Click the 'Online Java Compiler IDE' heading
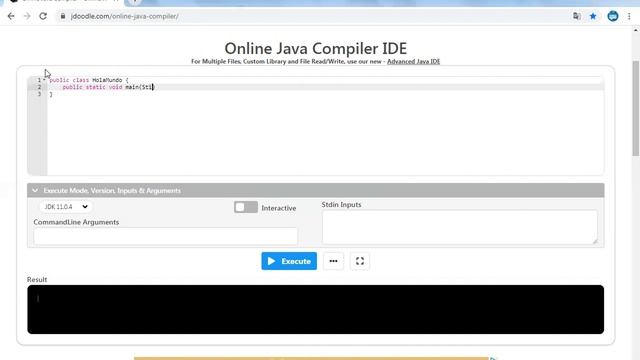 pos(316,49)
